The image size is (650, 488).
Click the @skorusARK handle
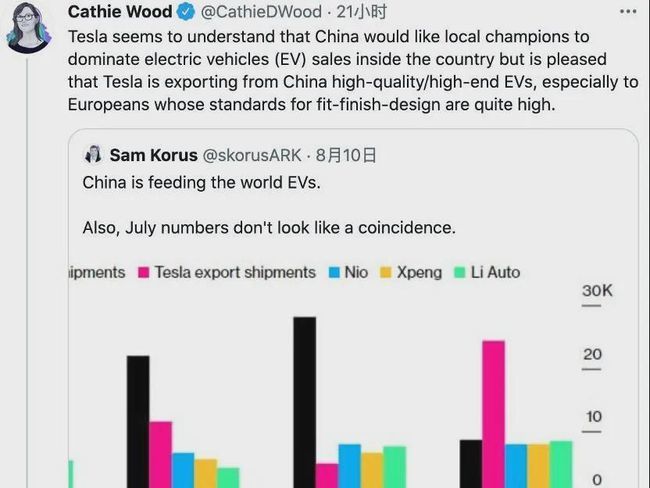[x=255, y=155]
